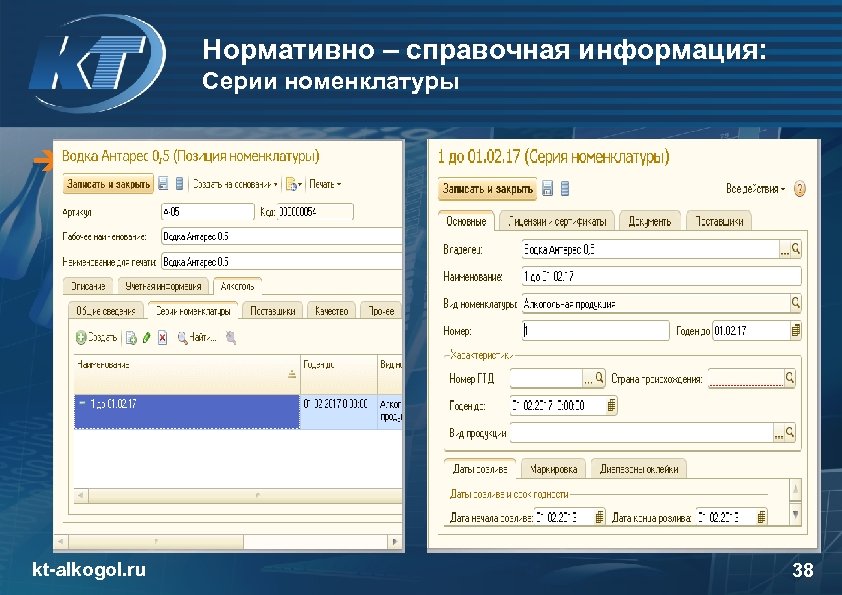
Task: Open the 'Печать' dropdown menu
Action: [325, 184]
